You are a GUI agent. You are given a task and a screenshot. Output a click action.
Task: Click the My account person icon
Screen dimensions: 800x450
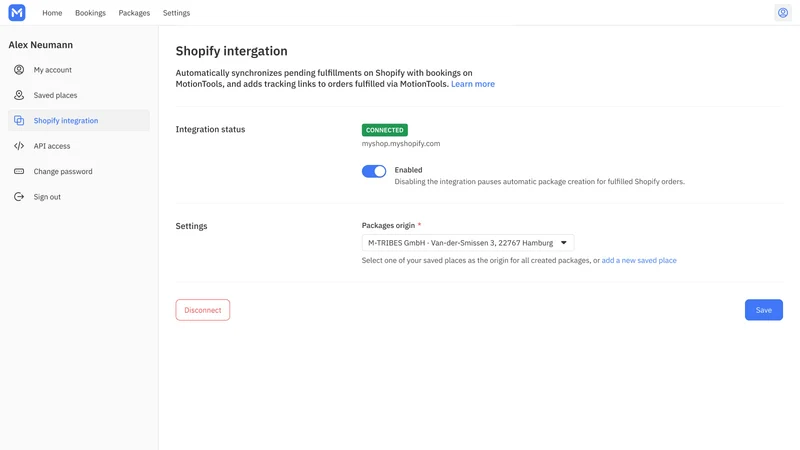tap(19, 70)
